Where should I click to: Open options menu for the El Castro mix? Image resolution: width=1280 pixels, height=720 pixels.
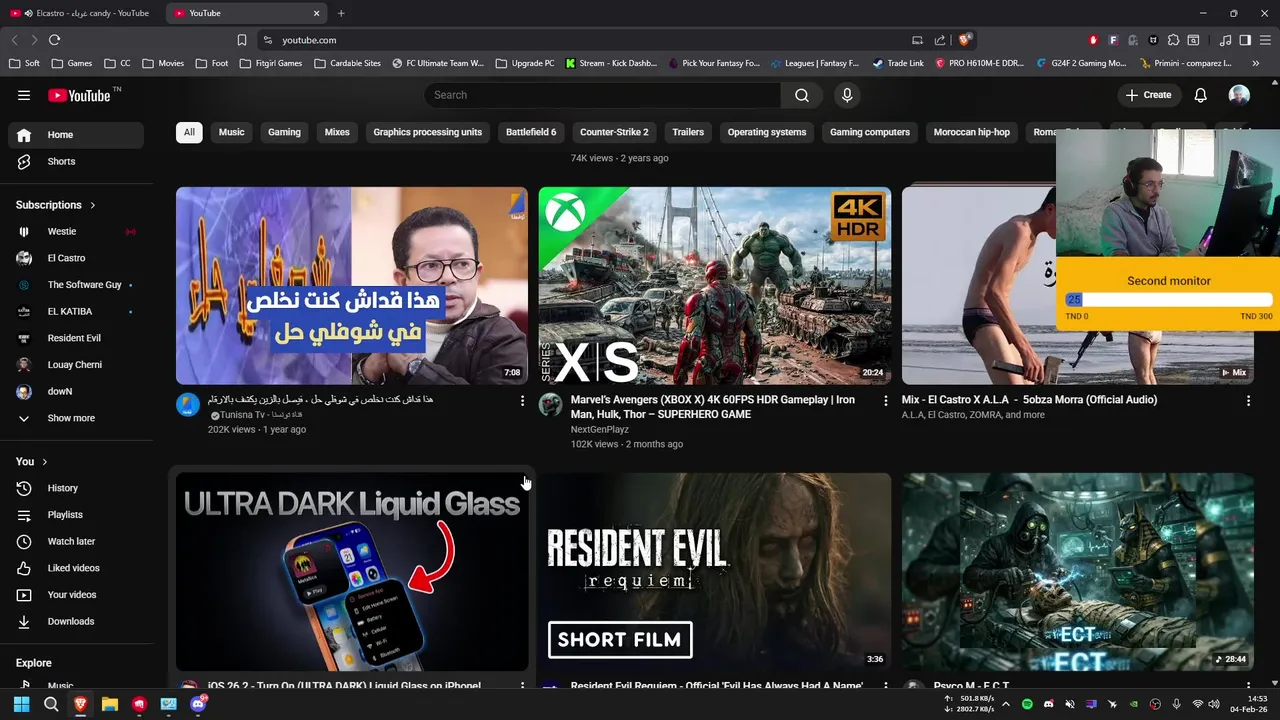[1248, 401]
